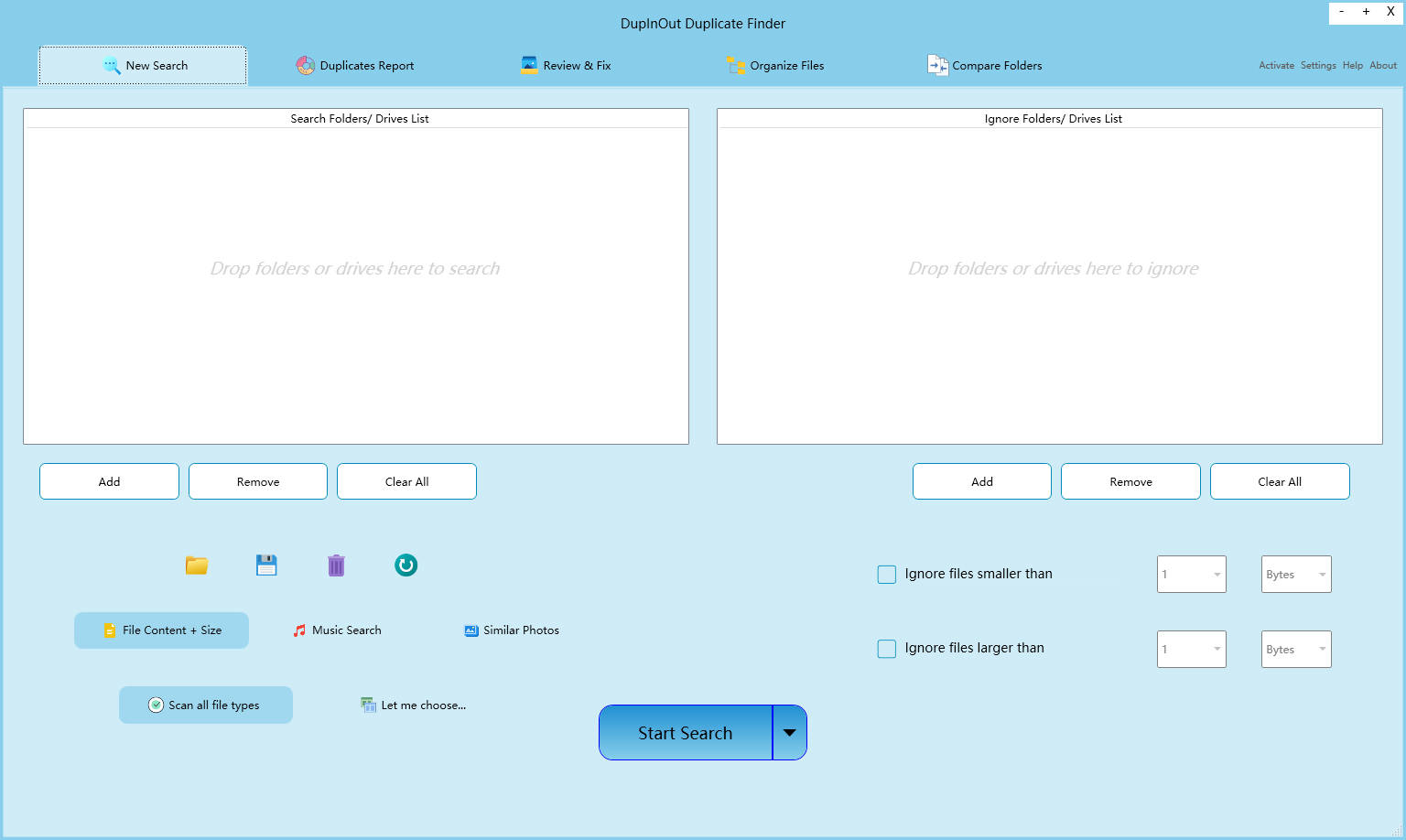
Task: Click the Activate link
Action: point(1276,66)
